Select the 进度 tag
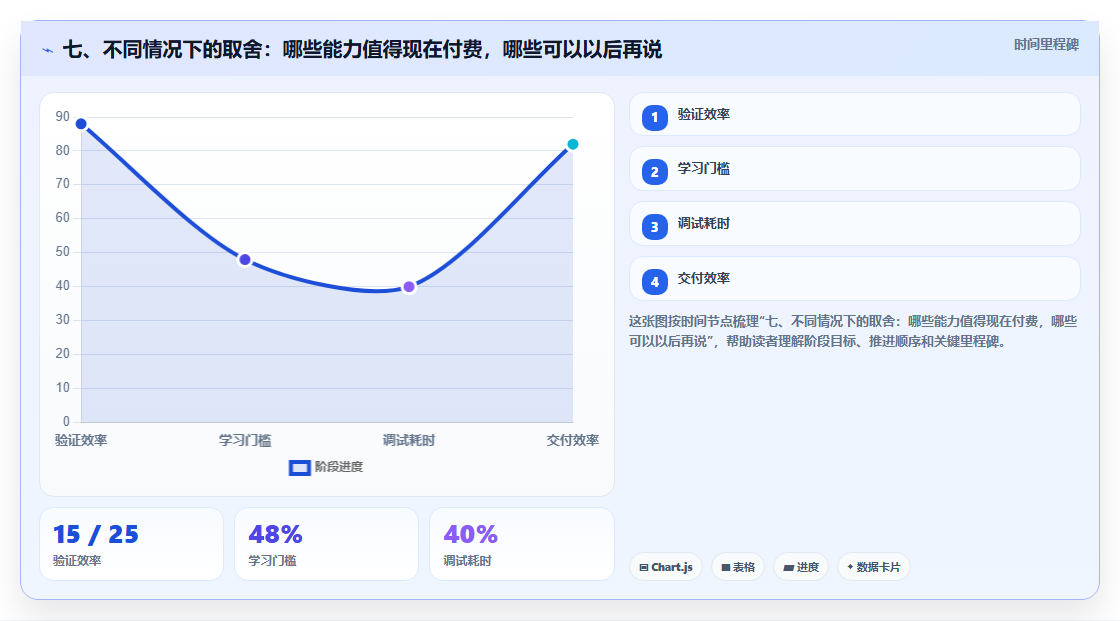 (801, 567)
